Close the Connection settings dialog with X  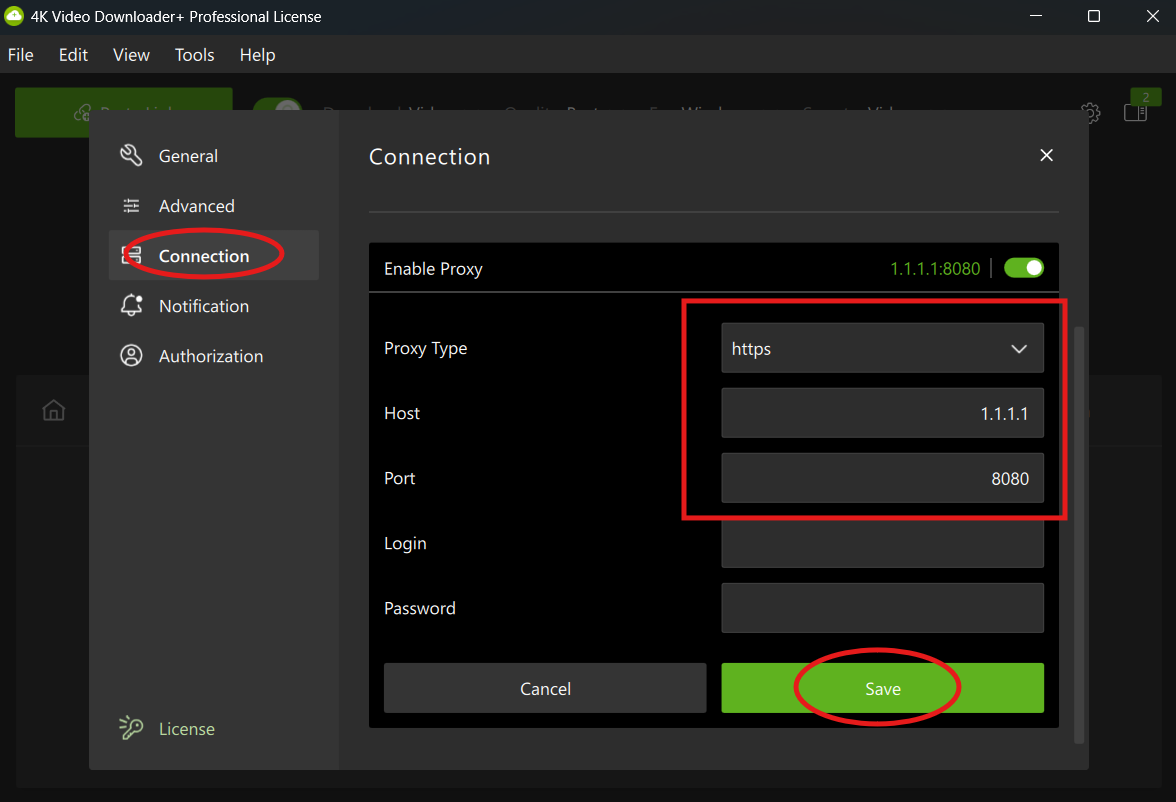(x=1046, y=155)
